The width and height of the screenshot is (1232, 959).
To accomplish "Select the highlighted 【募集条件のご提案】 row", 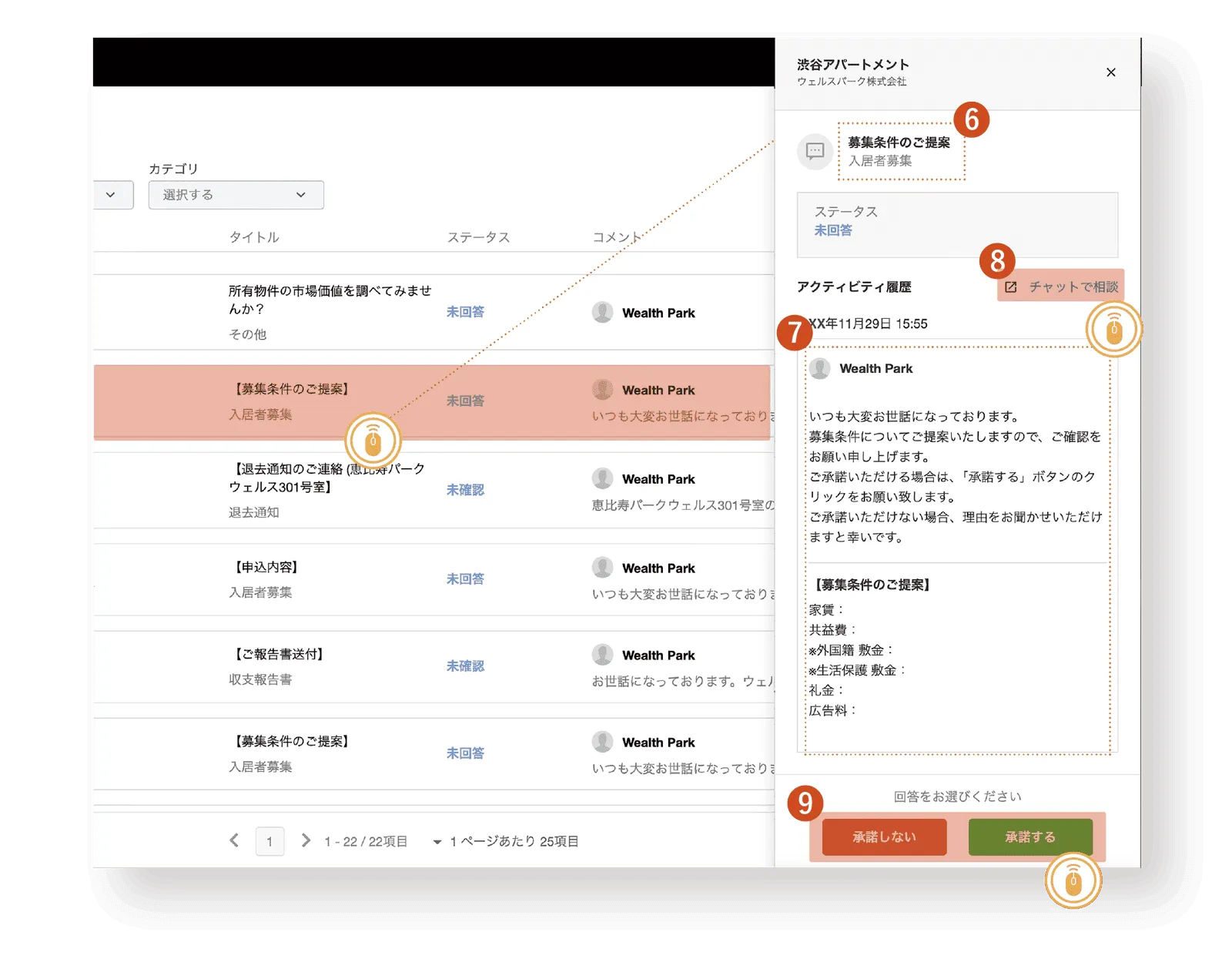I will [432, 401].
